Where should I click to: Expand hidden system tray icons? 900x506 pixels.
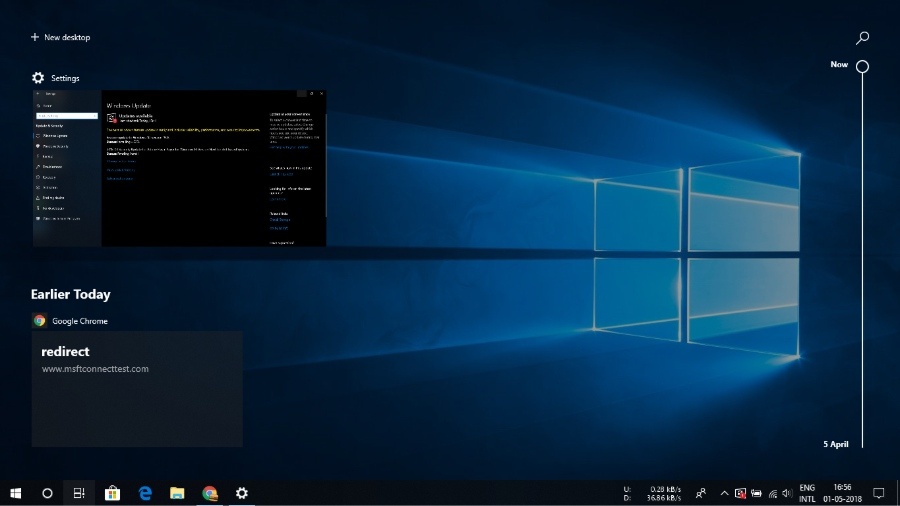(x=724, y=493)
